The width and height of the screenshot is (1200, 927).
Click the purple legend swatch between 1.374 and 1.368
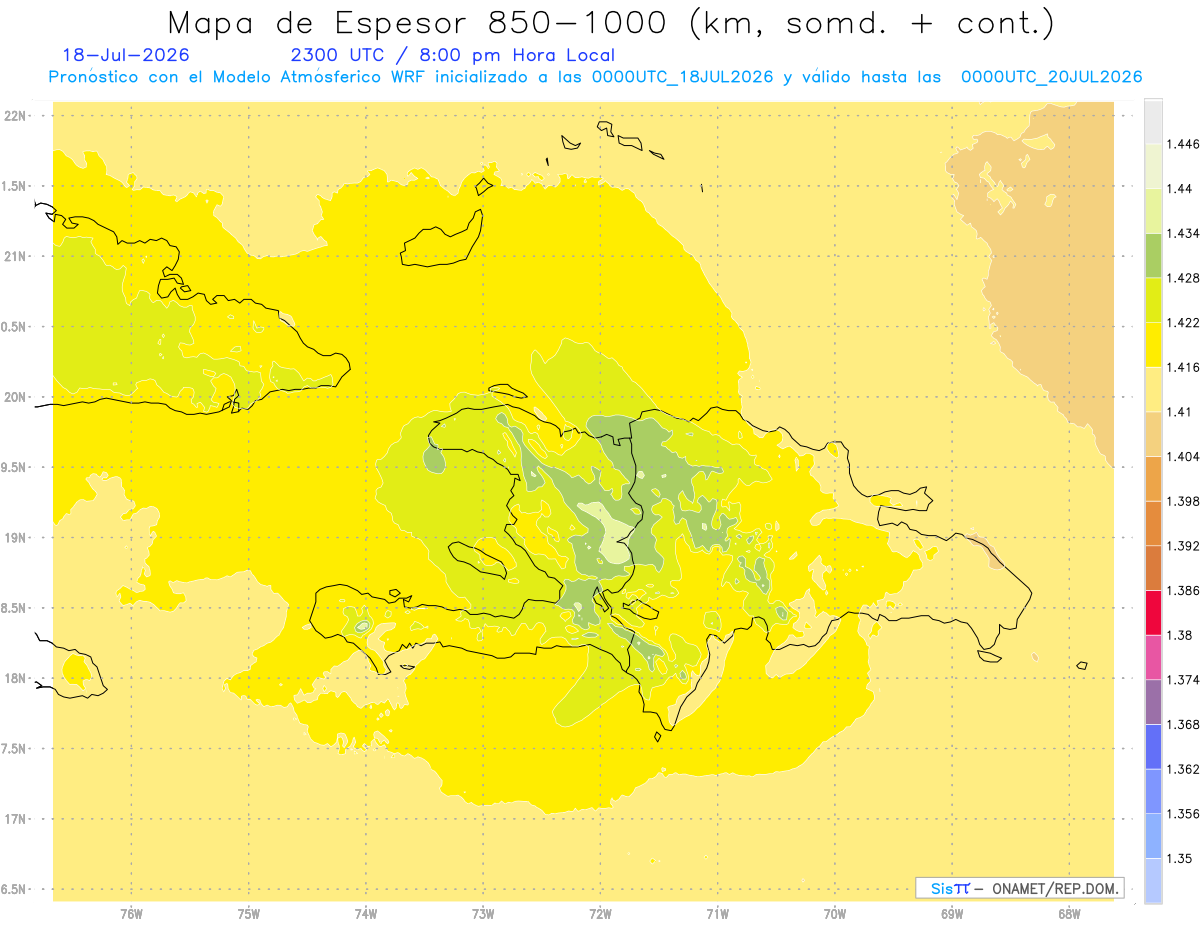pos(1153,702)
